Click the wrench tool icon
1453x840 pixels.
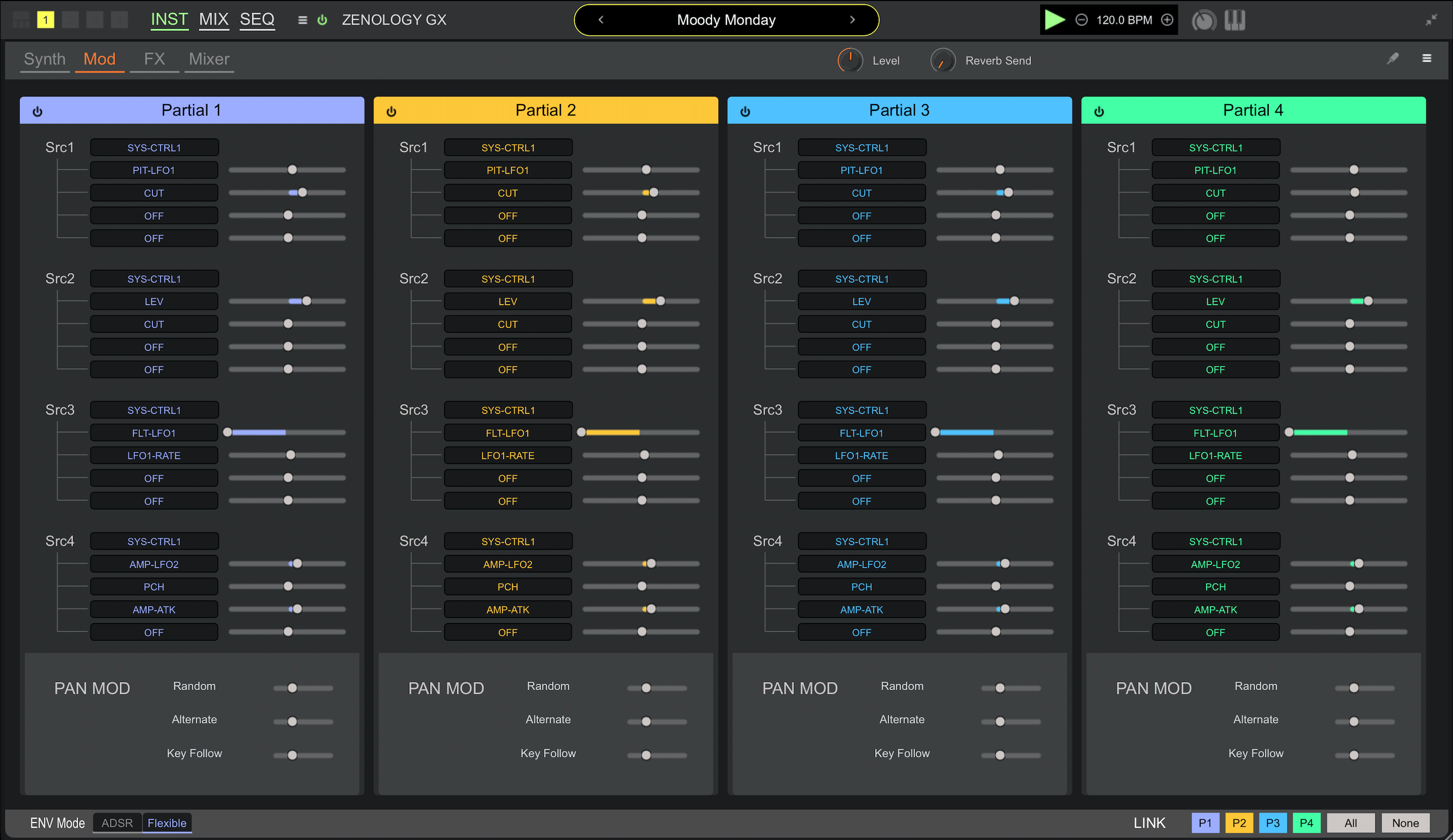coord(1392,58)
